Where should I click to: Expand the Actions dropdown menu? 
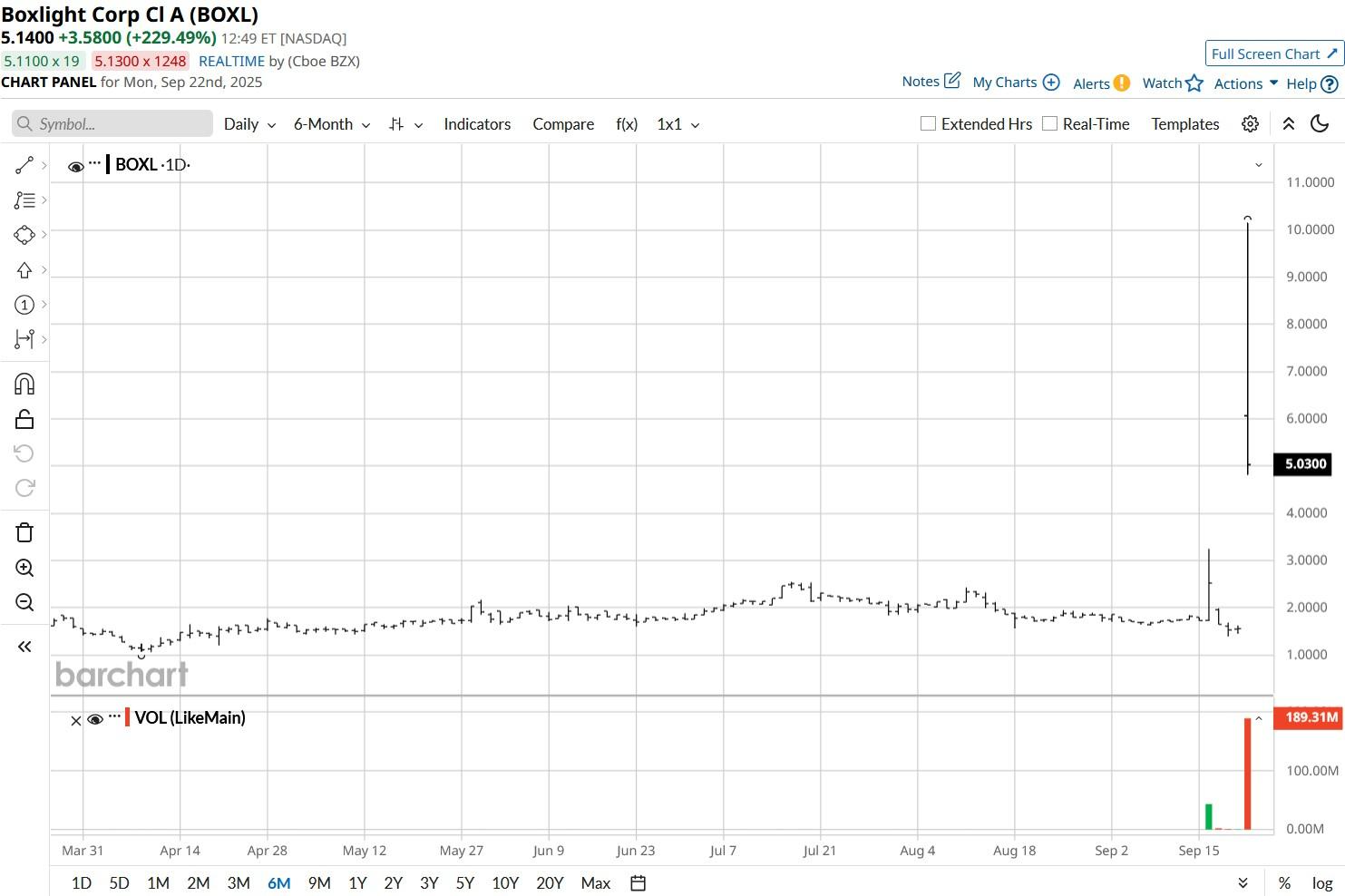coord(1246,83)
